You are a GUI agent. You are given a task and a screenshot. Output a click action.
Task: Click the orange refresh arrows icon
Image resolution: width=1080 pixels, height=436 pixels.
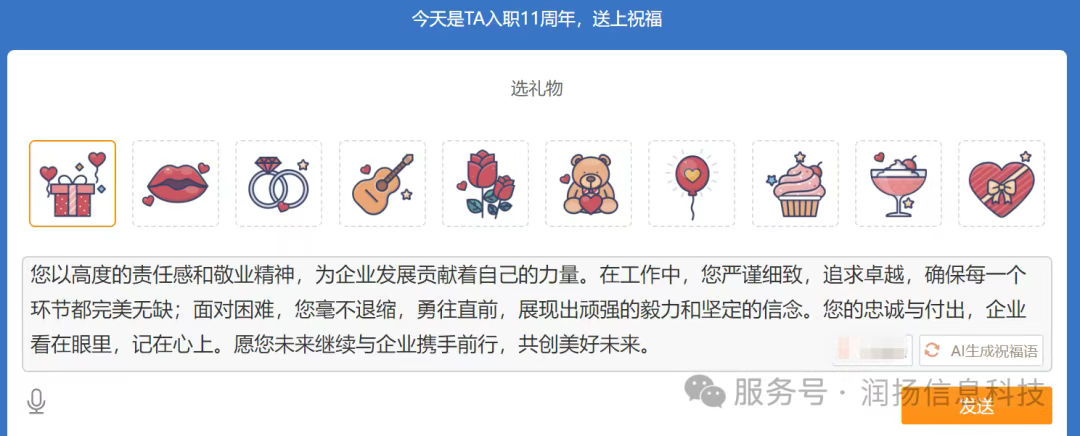pyautogui.click(x=932, y=351)
